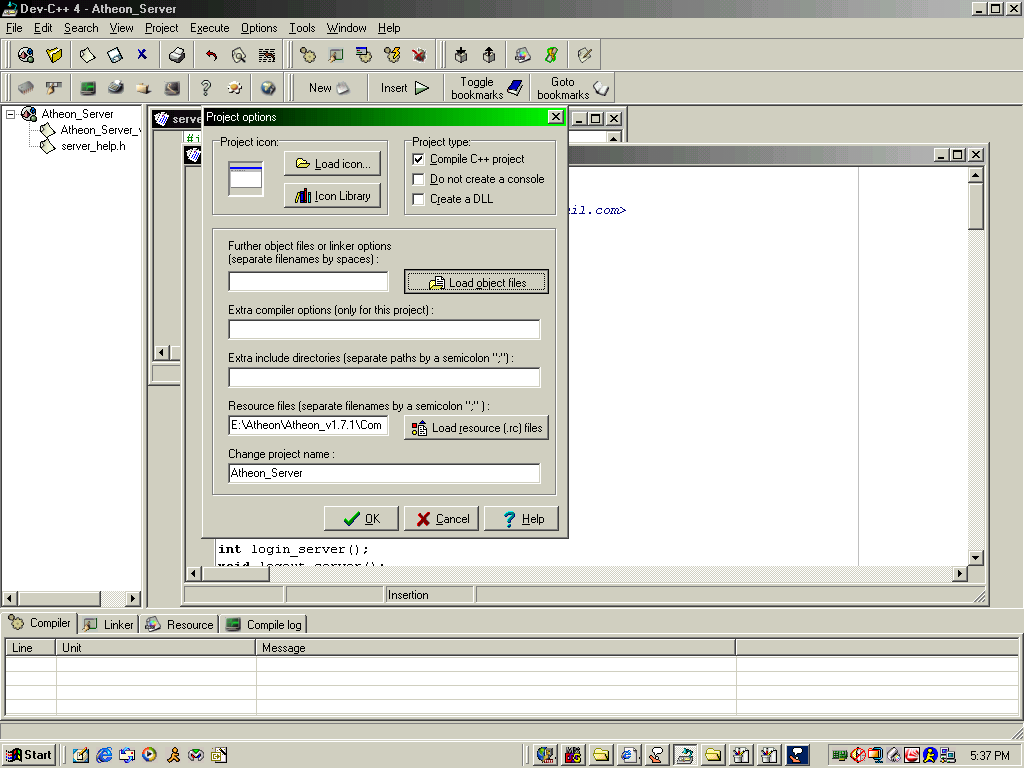Collapse the Atheon_Server project tree node

click(x=11, y=114)
